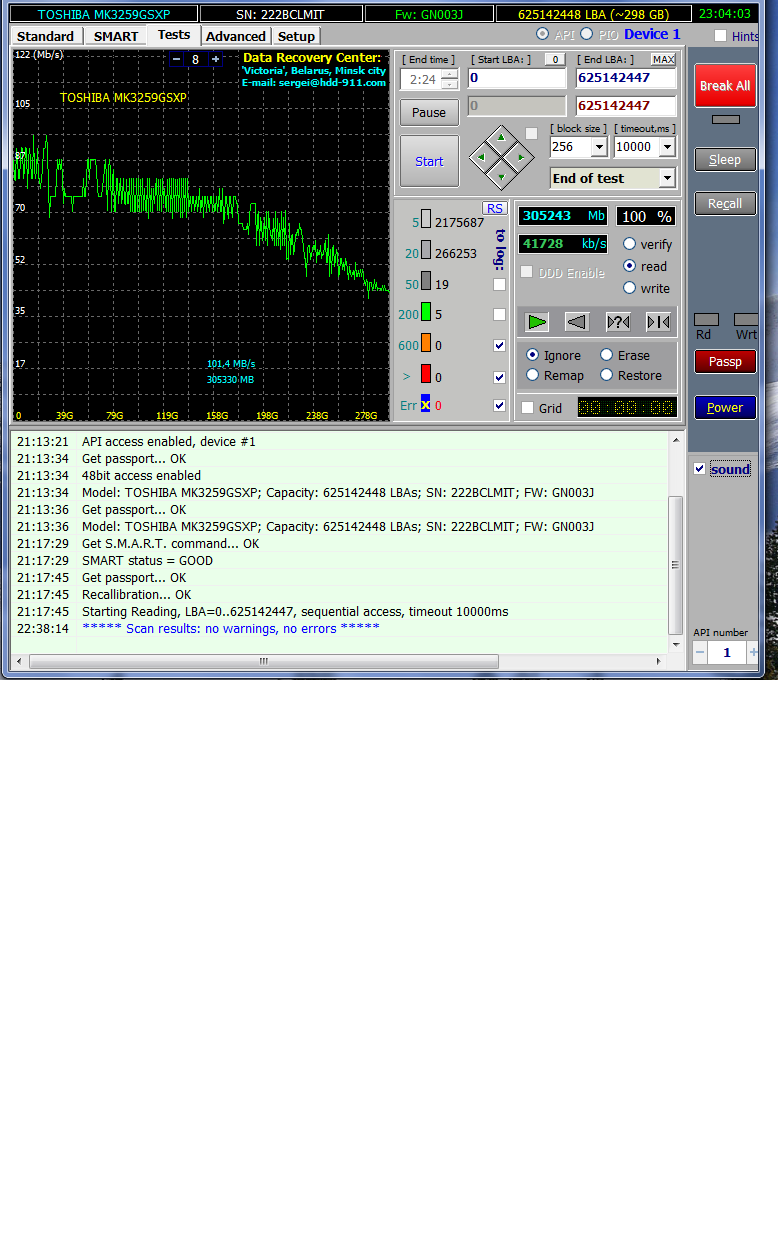Select the verify radio button

630,244
